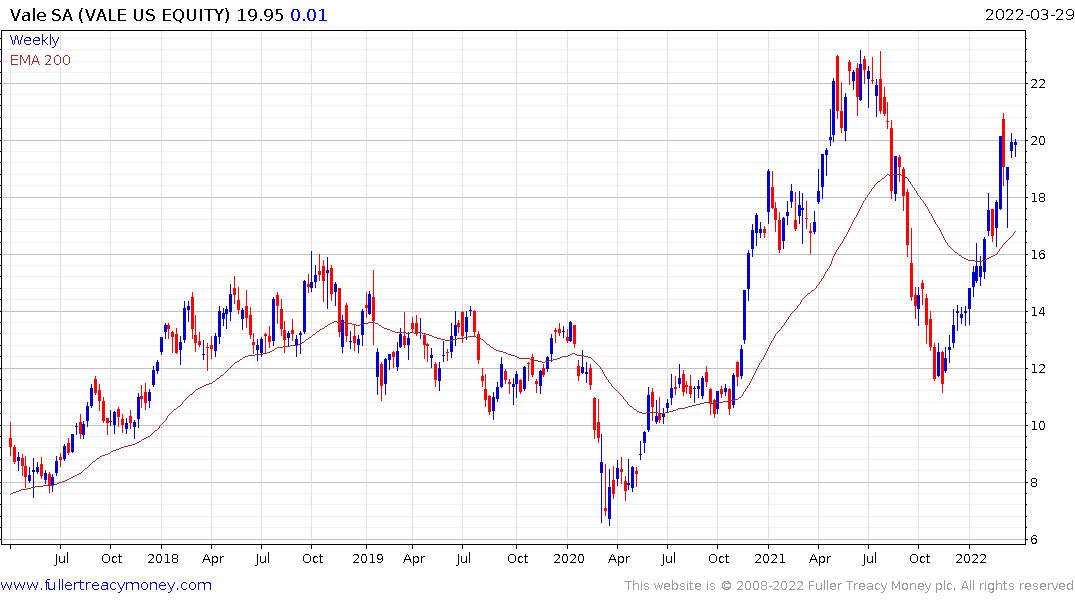Image resolution: width=1075 pixels, height=600 pixels.
Task: Click the 10 price axis label
Action: [x=1038, y=426]
